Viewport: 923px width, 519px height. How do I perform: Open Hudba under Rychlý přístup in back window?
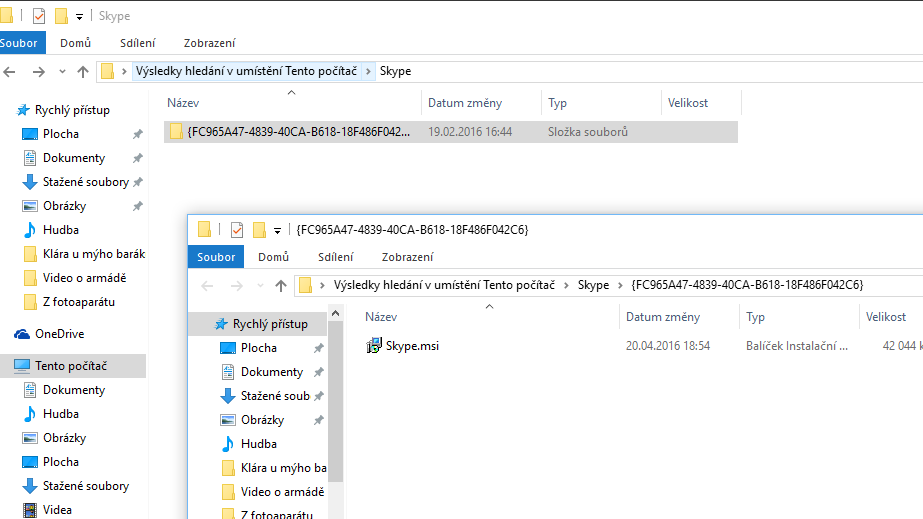(61, 230)
